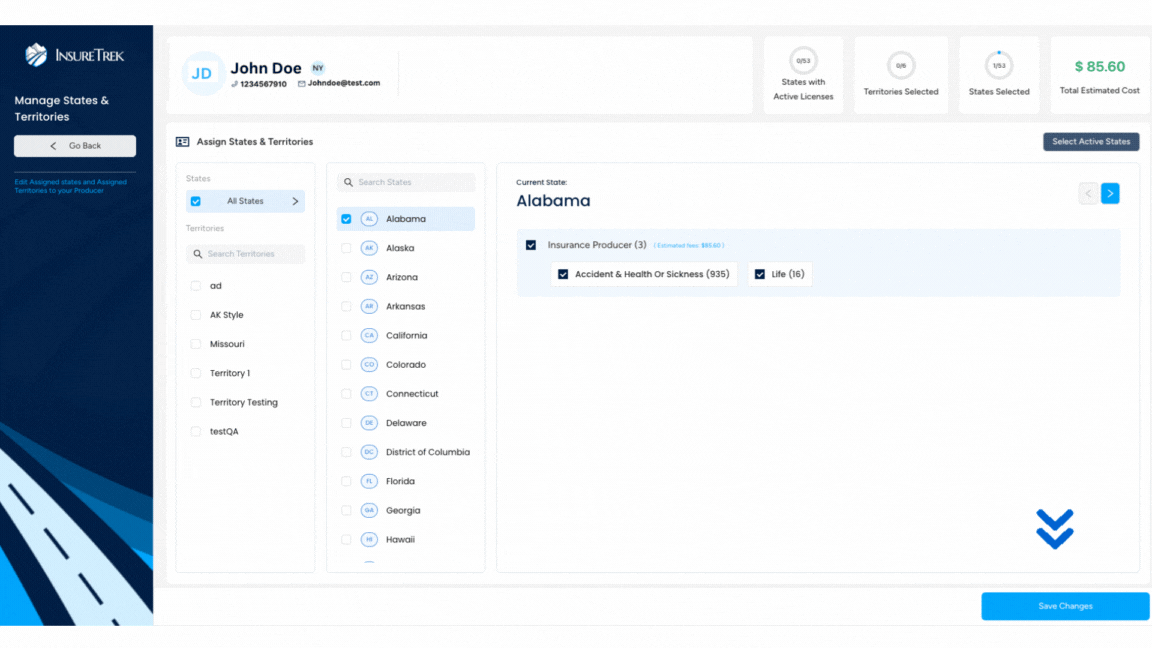Go to previous state using left arrow

point(1088,193)
